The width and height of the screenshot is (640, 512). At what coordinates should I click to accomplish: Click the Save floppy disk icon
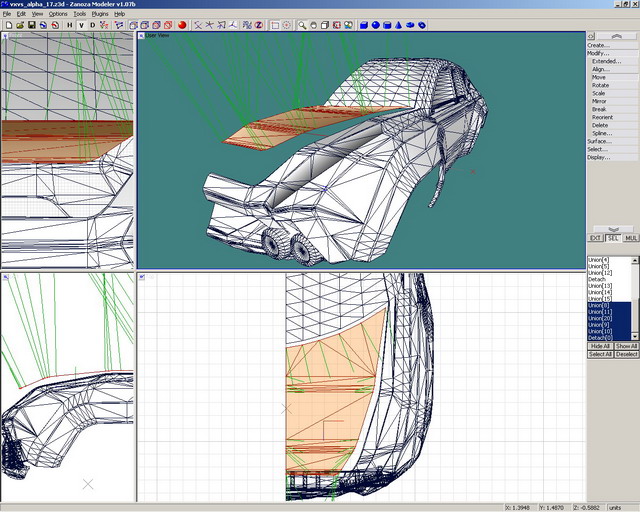click(x=31, y=25)
